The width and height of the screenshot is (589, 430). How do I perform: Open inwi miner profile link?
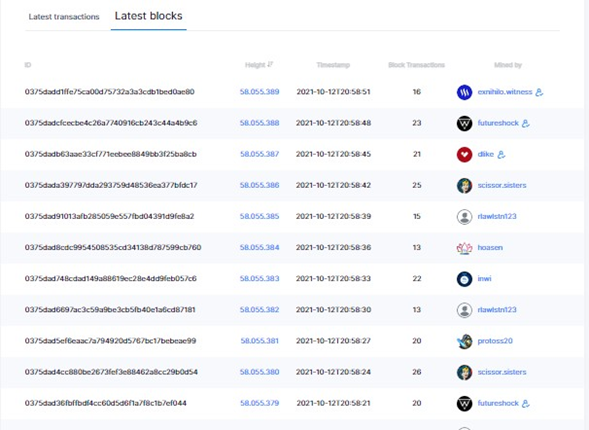click(x=485, y=279)
